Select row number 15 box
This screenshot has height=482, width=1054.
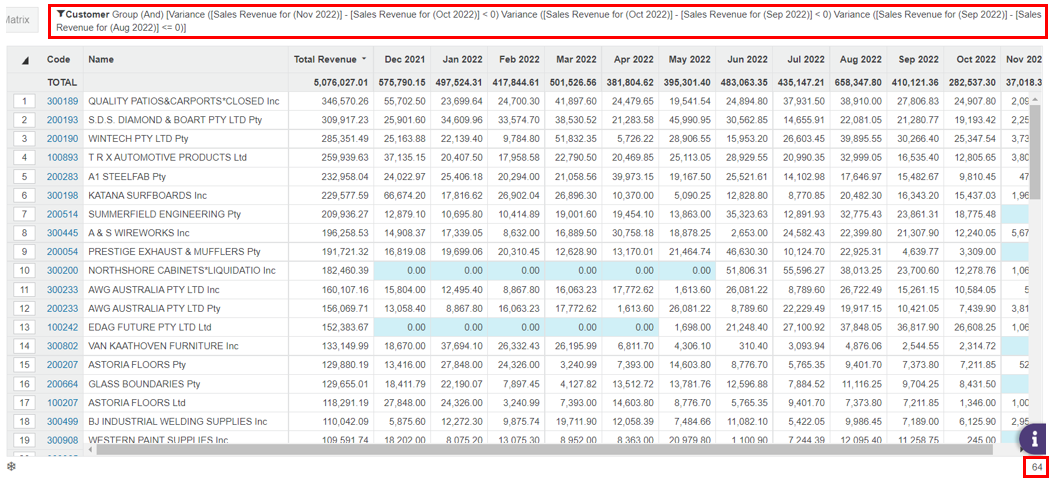[x=24, y=365]
